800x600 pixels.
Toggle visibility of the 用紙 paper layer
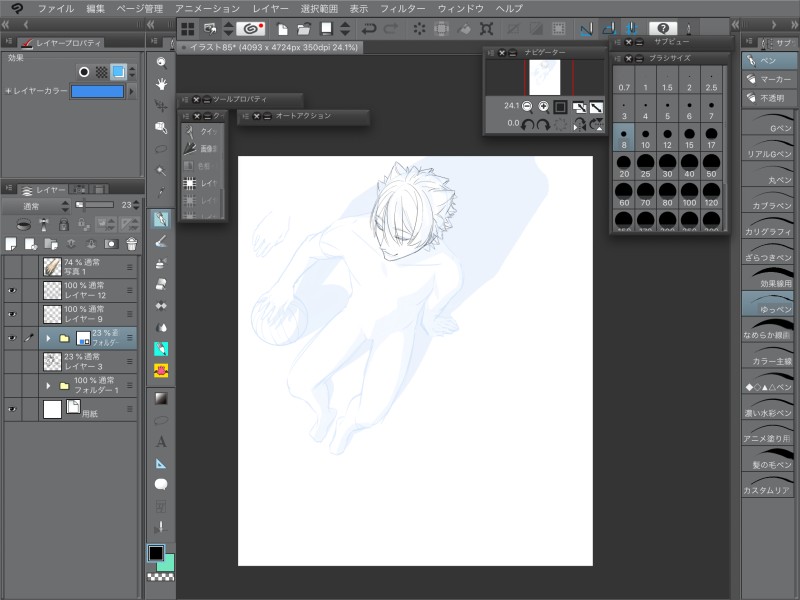12,409
